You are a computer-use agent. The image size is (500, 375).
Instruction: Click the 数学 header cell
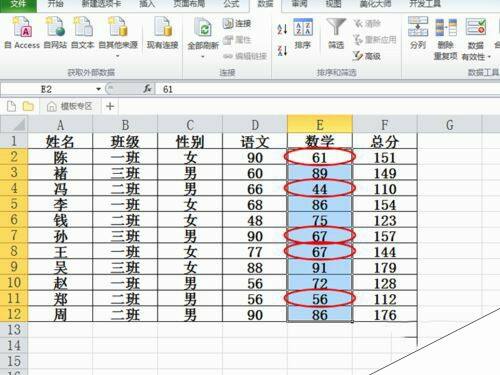pos(319,141)
